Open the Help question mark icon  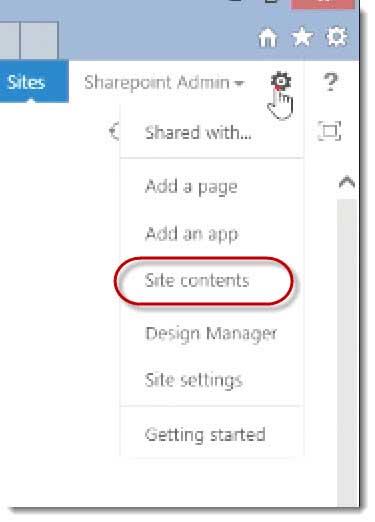click(x=330, y=82)
